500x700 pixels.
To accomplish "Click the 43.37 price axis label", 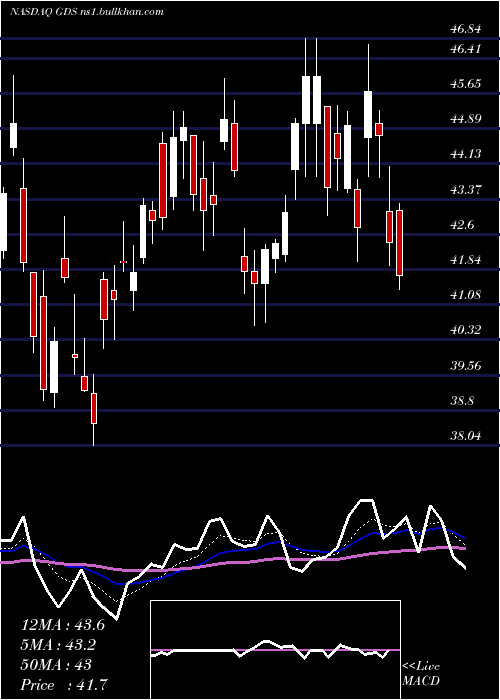I will (x=465, y=189).
